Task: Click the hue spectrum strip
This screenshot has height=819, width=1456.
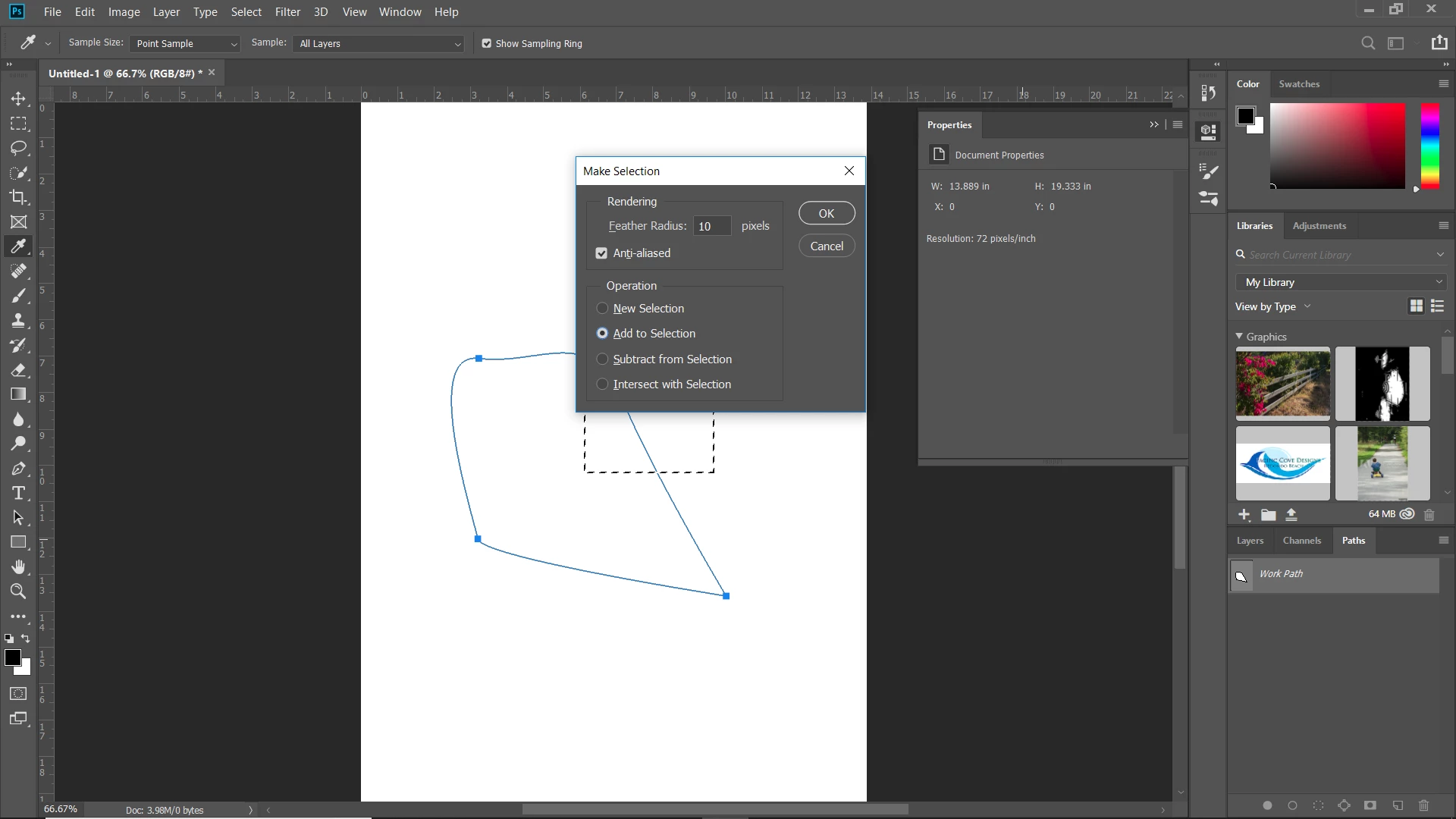Action: tap(1429, 146)
